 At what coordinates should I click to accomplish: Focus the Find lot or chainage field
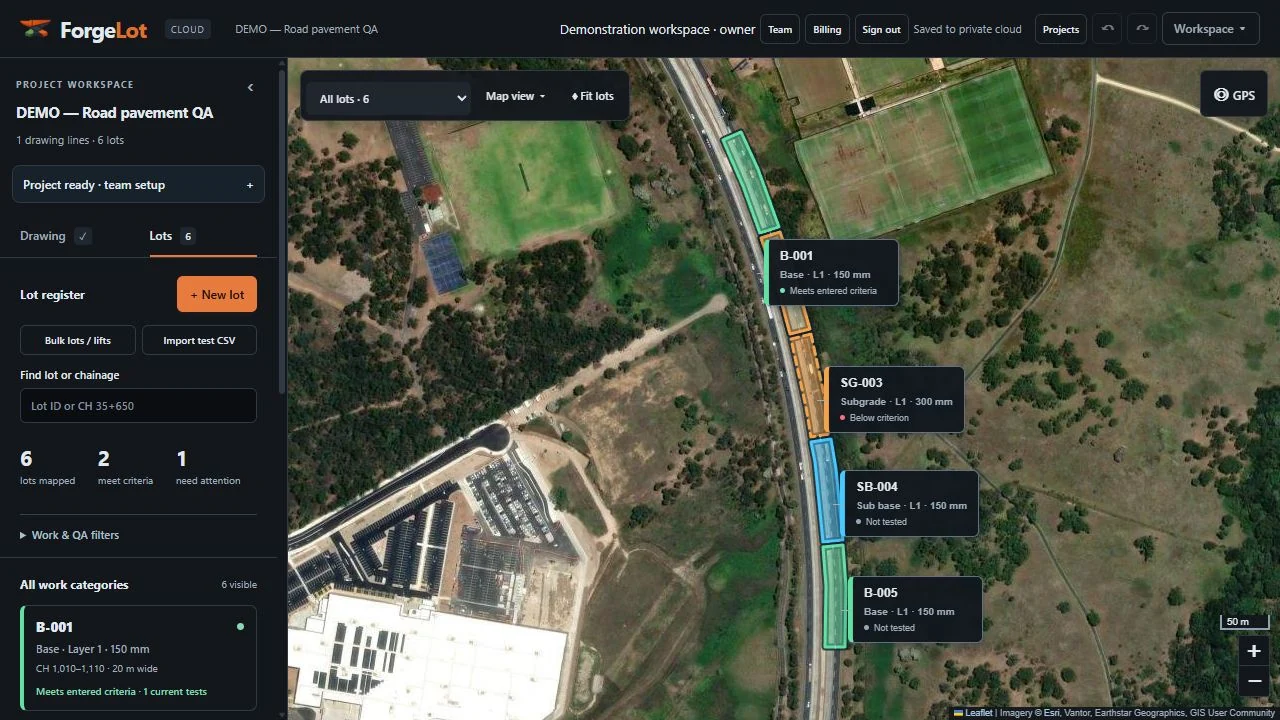(x=138, y=406)
